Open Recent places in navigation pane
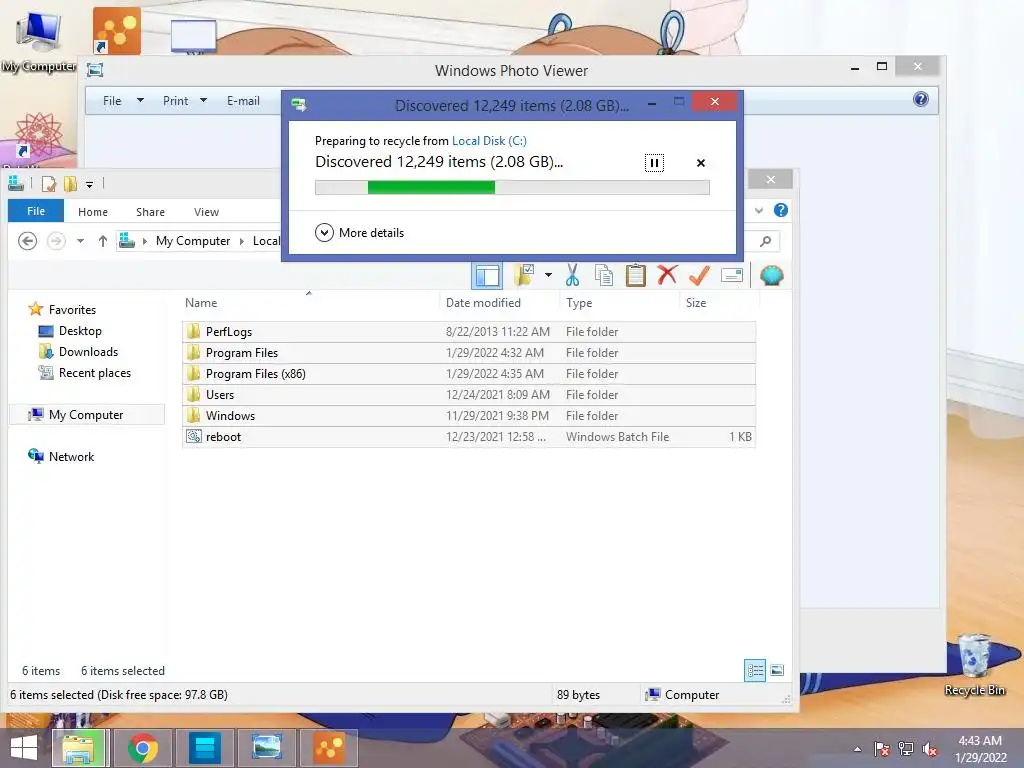This screenshot has width=1024, height=768. (x=85, y=373)
